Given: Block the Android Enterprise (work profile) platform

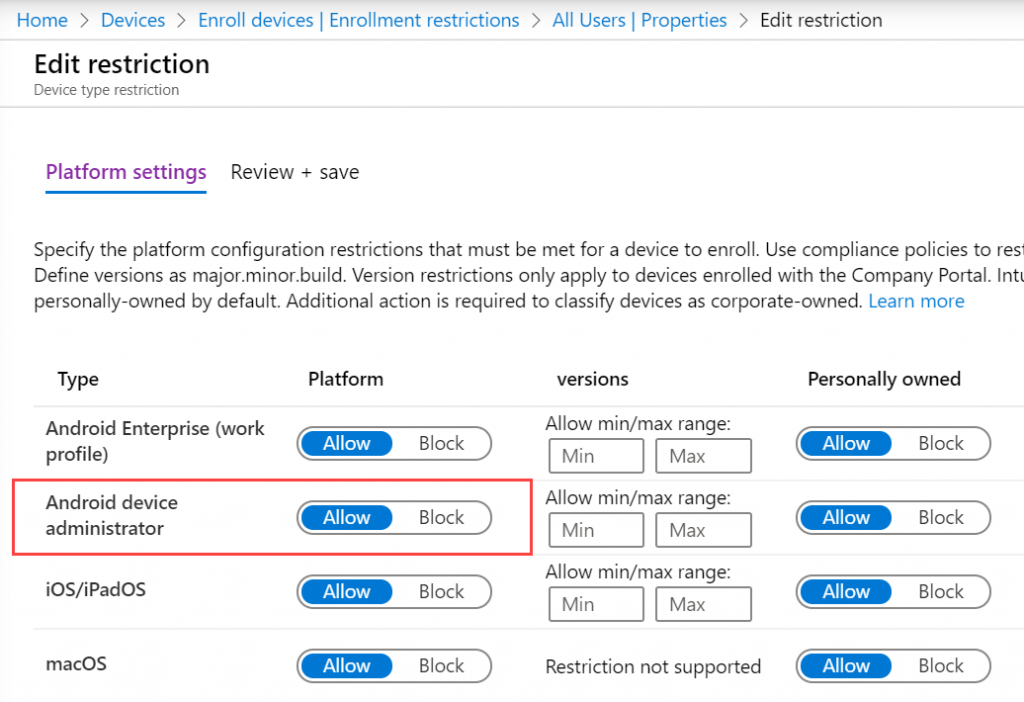Looking at the screenshot, I should click(x=441, y=443).
